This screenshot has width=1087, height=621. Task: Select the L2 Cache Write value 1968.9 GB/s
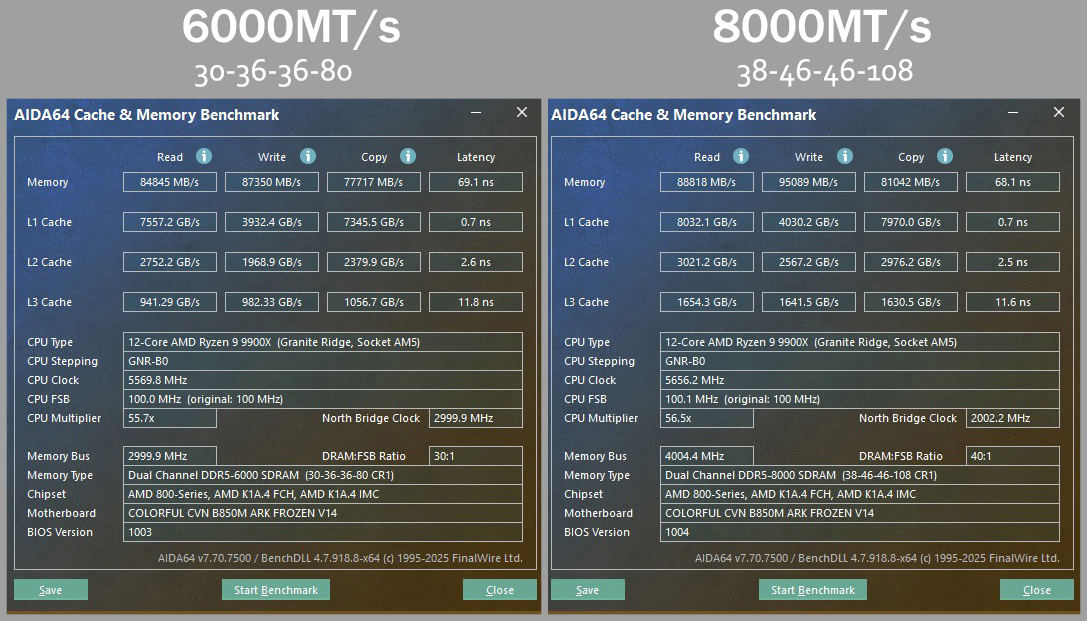[272, 262]
